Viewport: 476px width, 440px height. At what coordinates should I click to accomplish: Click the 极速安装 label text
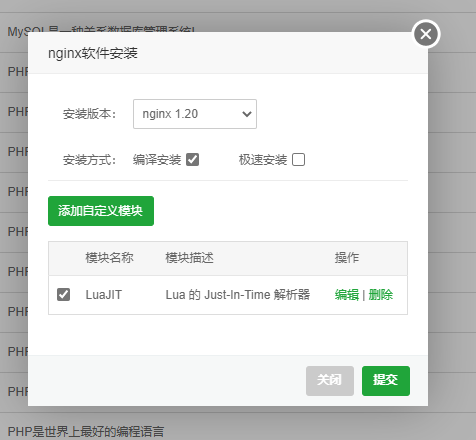click(263, 160)
